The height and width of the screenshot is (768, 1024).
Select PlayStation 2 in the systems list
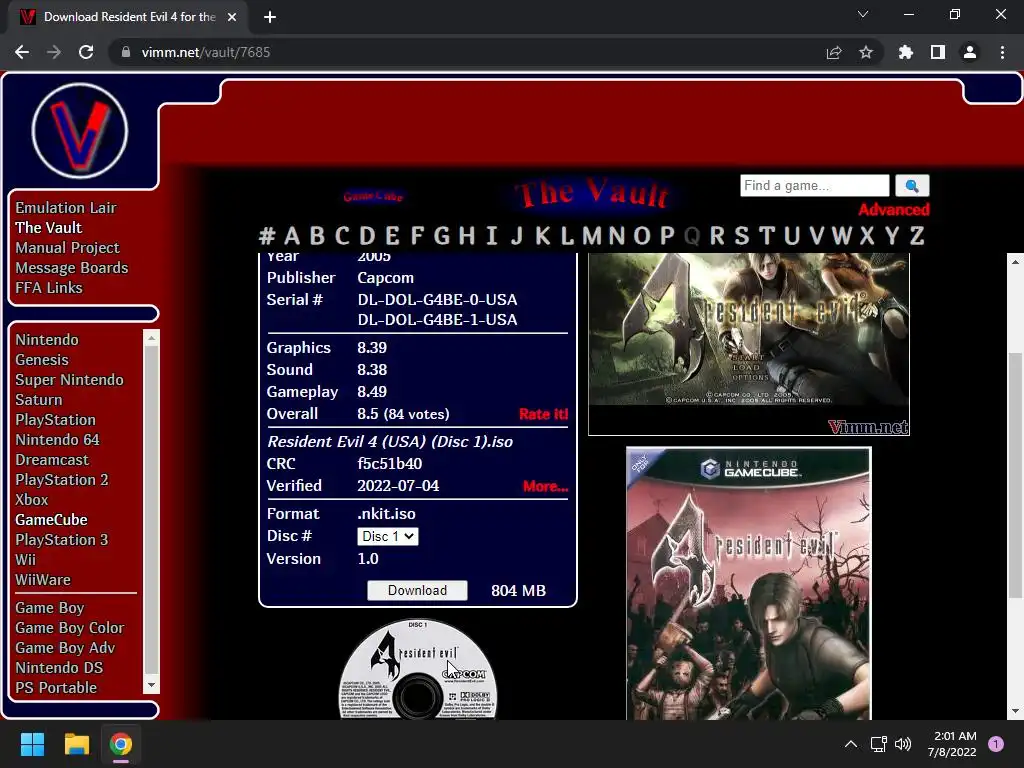click(61, 480)
